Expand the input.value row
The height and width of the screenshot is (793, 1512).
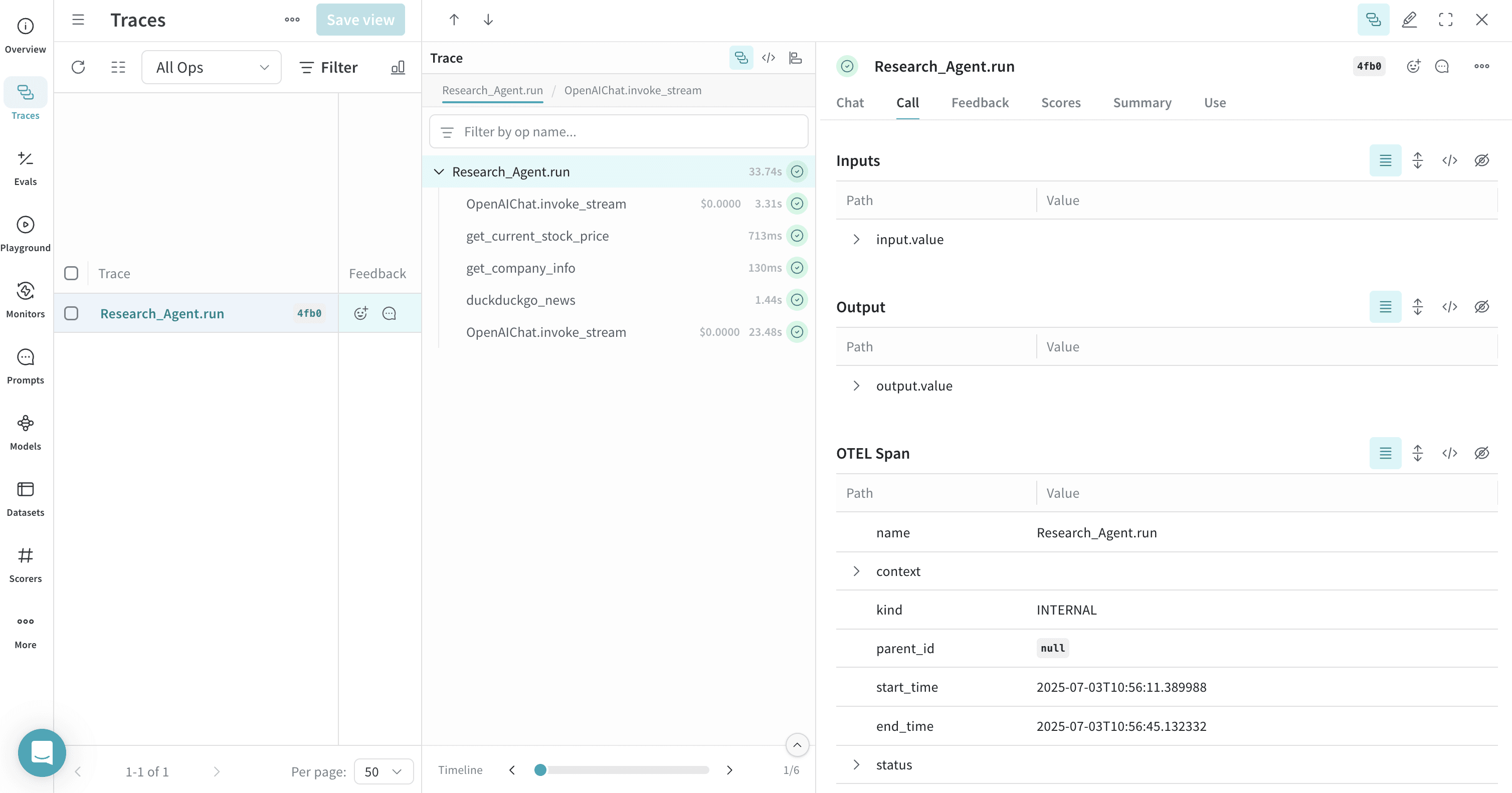[x=856, y=239]
